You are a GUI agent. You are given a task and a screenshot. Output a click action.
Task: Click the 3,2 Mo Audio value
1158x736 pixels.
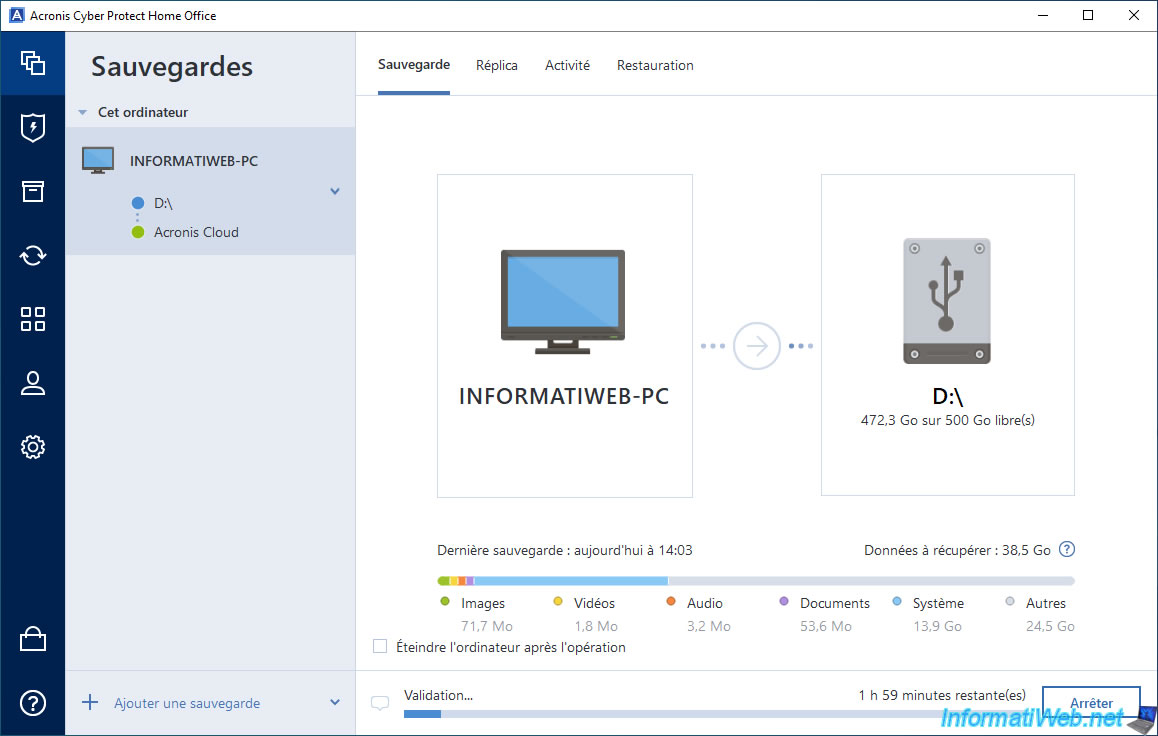(708, 626)
